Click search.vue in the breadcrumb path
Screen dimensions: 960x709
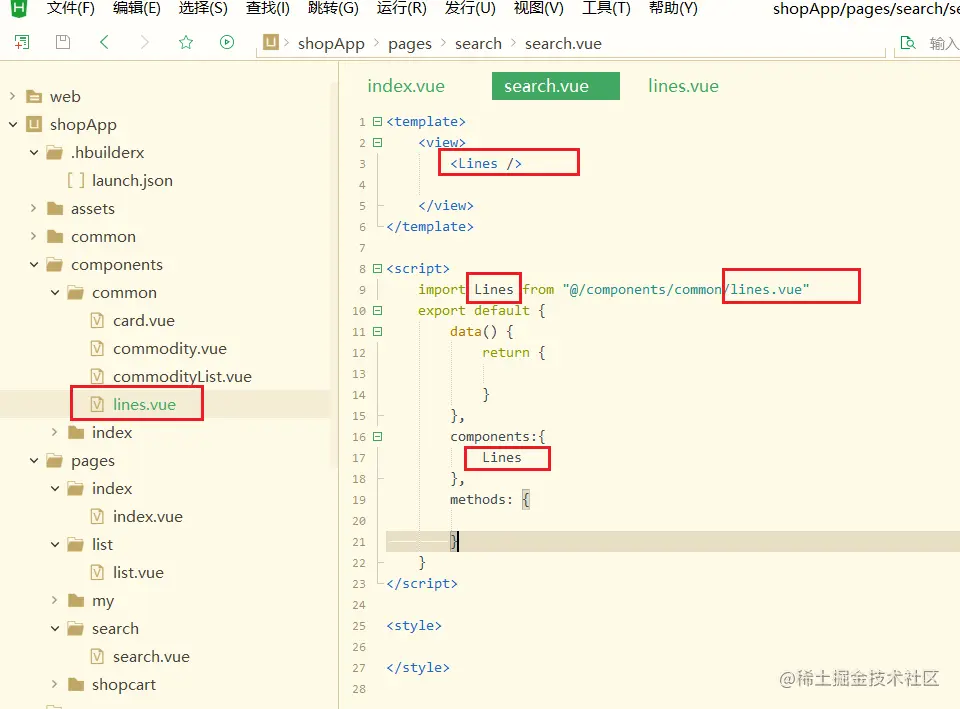563,43
